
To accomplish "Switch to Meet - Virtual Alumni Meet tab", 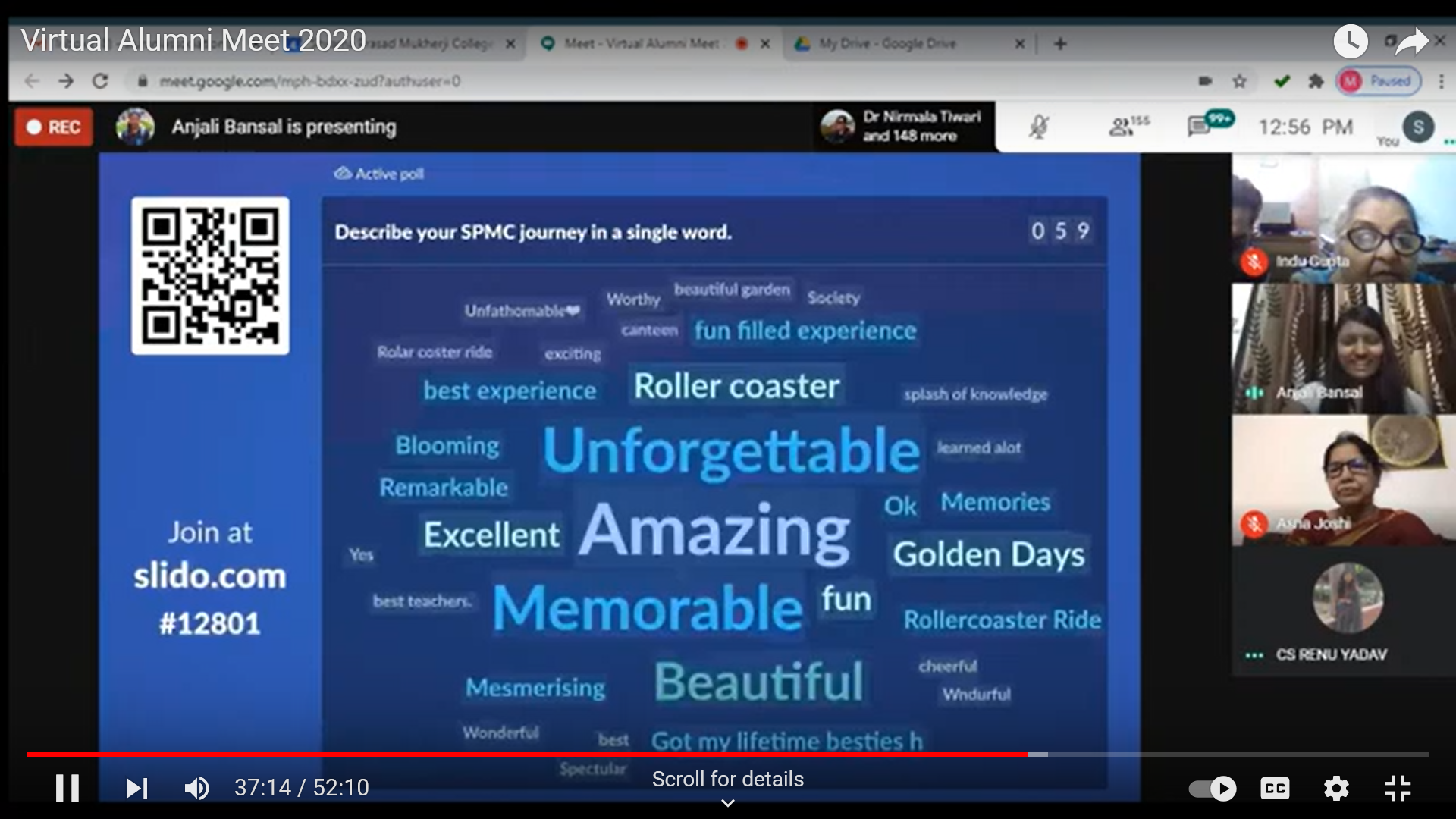I will [641, 44].
